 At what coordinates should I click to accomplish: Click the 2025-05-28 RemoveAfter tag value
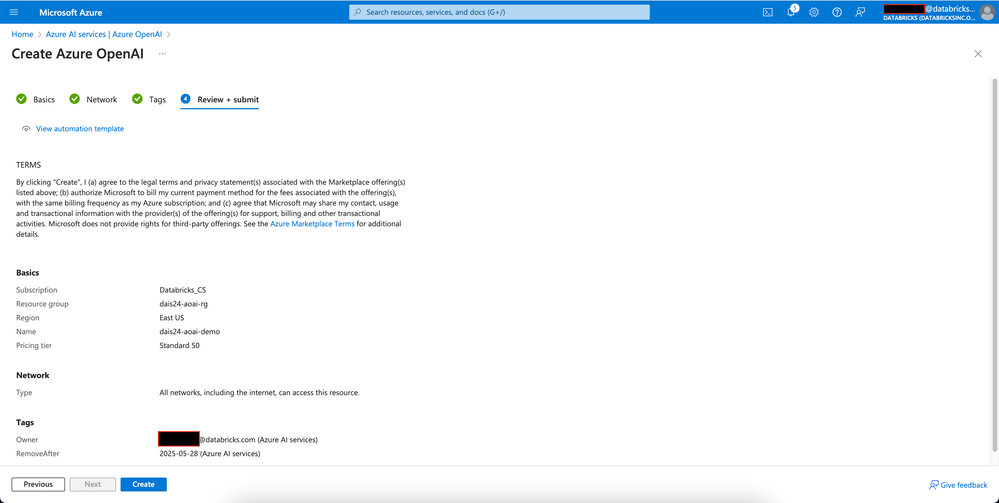pos(210,454)
